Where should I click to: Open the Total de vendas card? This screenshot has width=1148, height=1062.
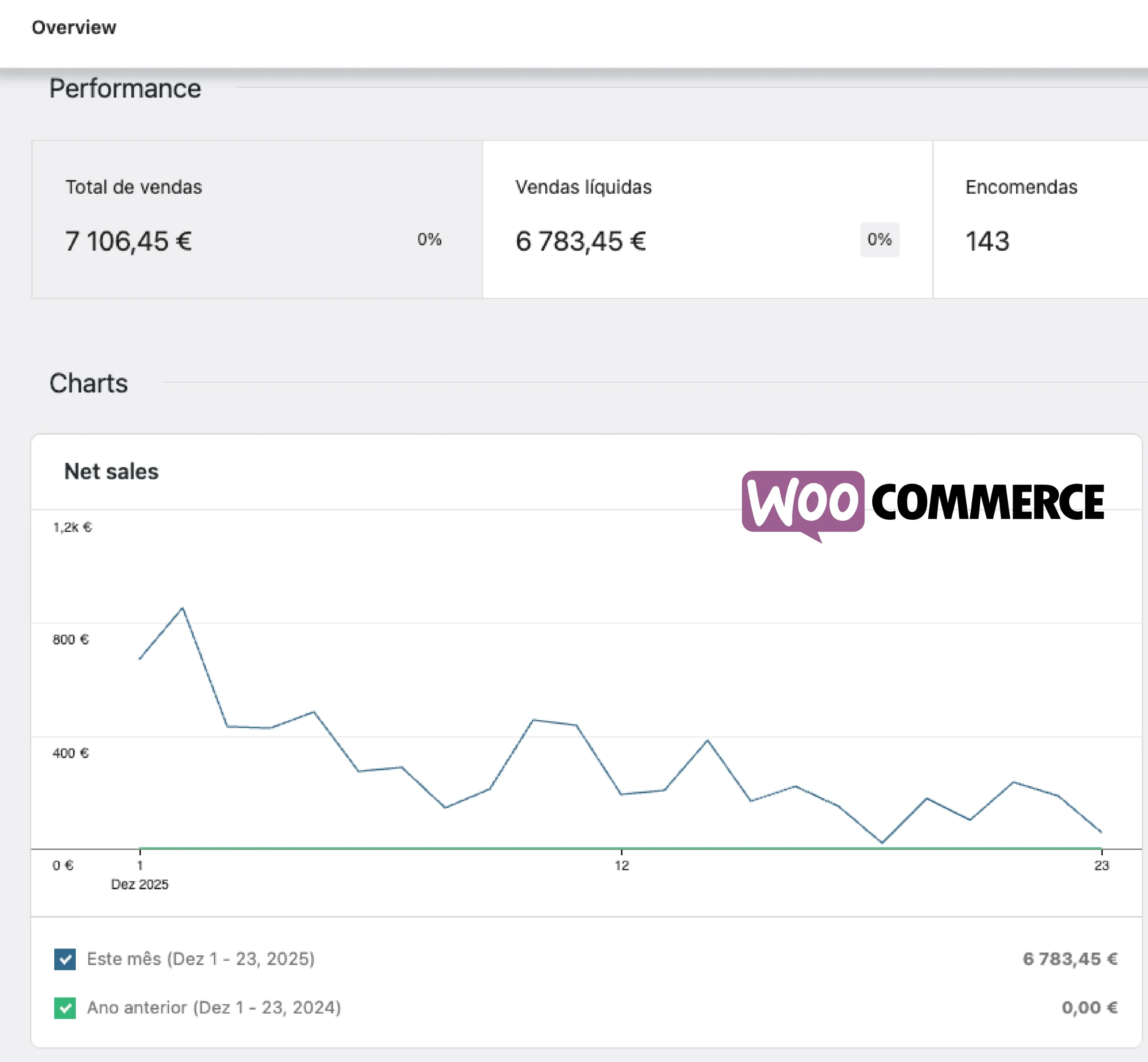[257, 219]
